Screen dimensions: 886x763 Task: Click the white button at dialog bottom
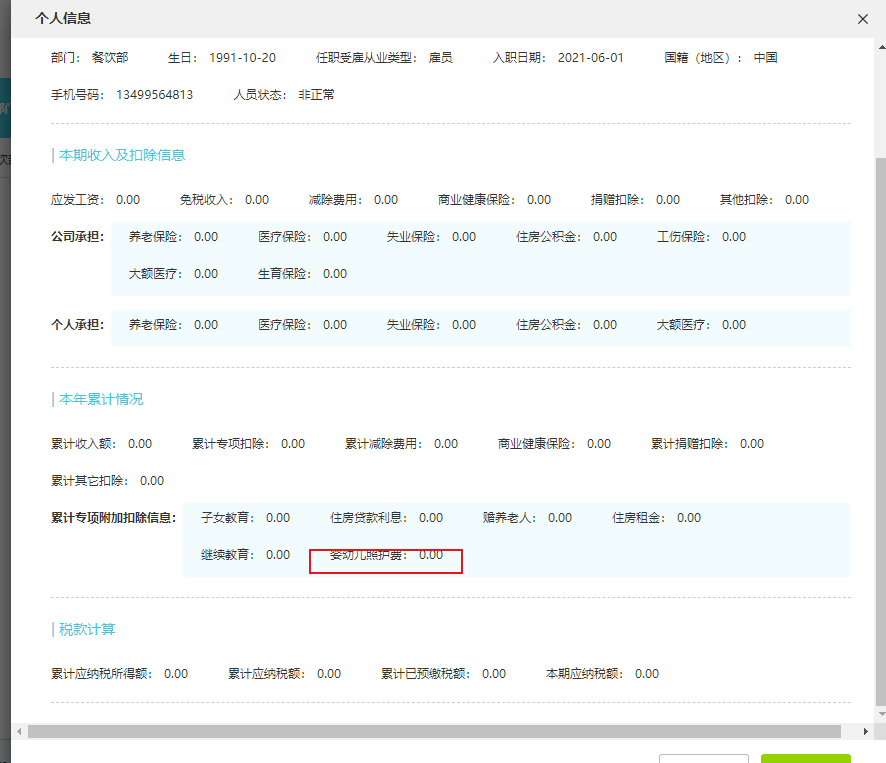[703, 758]
